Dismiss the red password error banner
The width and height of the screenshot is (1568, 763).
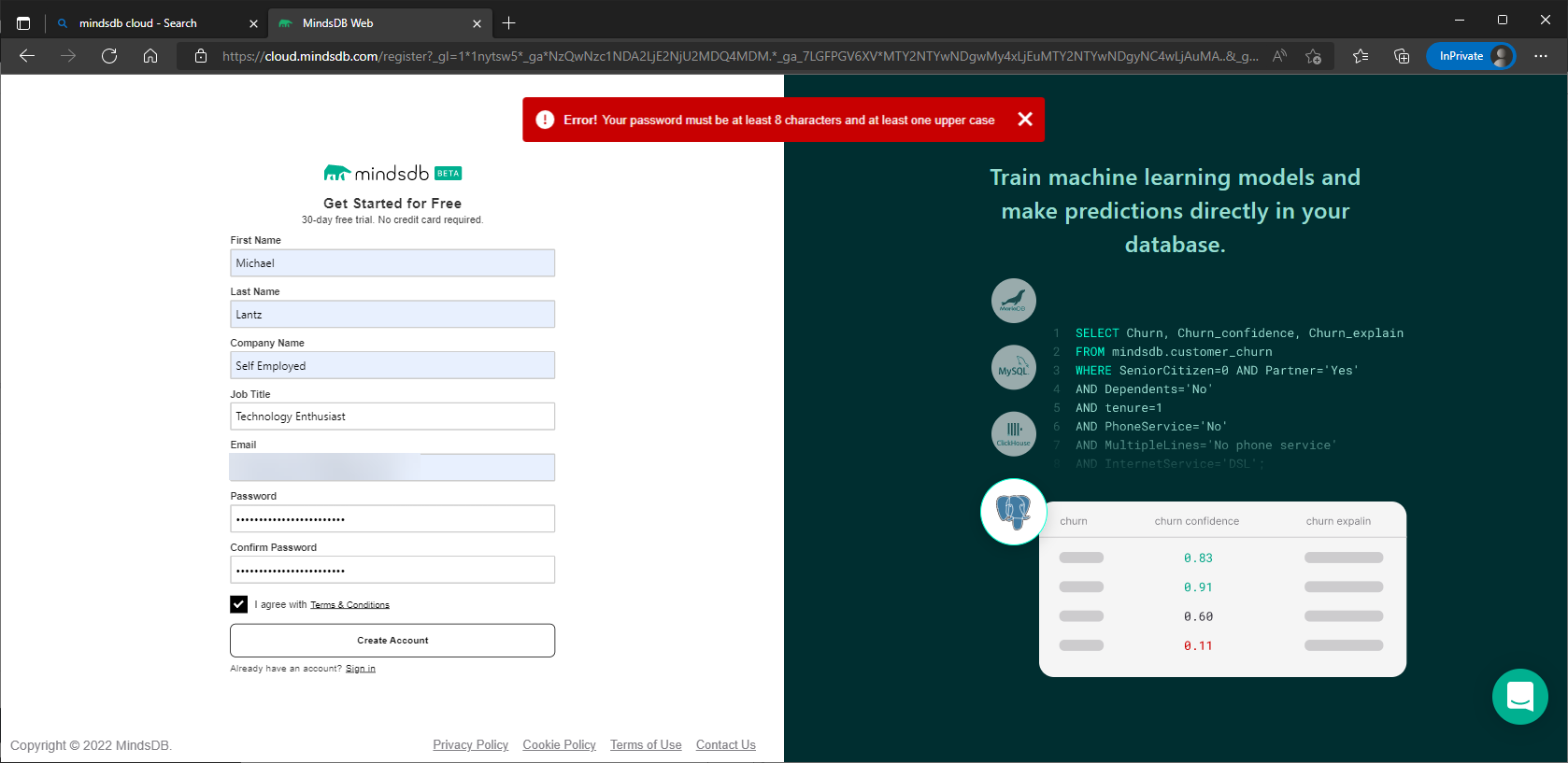[1025, 120]
